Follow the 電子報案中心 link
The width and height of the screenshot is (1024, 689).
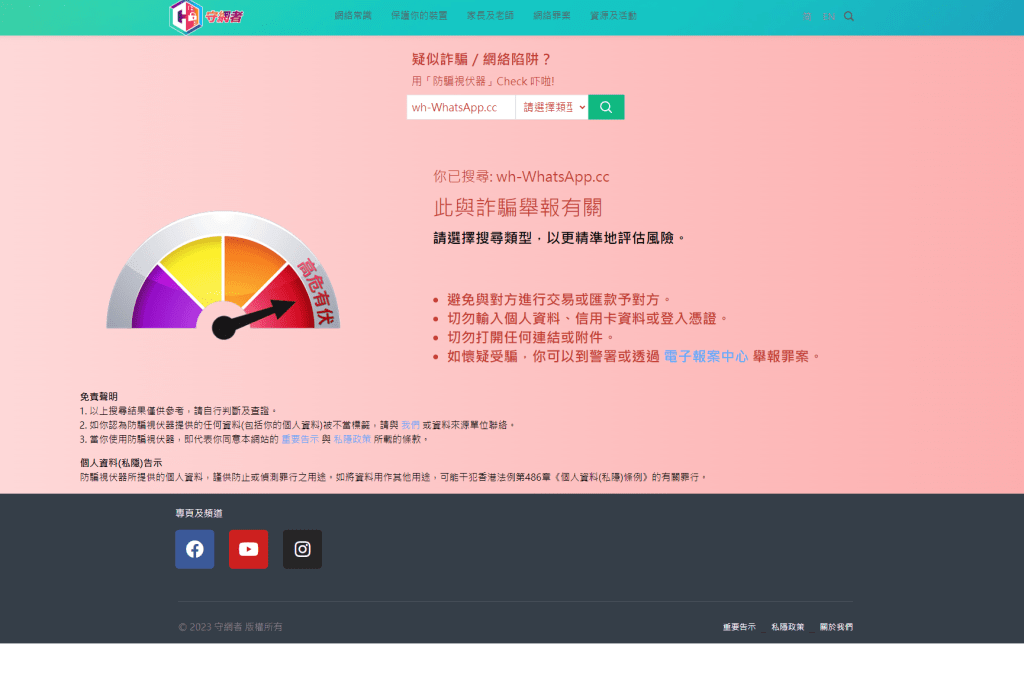click(706, 356)
